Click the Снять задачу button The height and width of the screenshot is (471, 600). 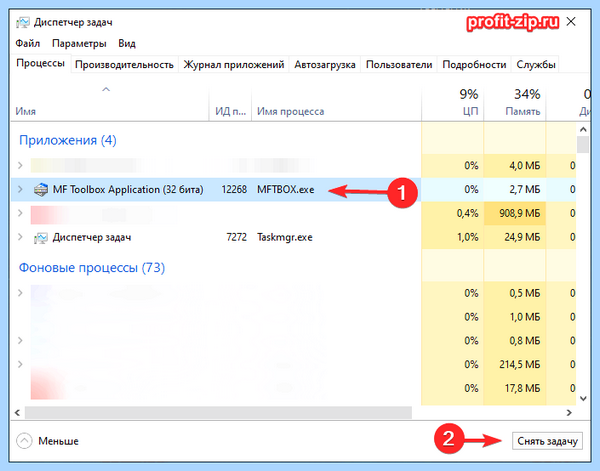[x=547, y=441]
